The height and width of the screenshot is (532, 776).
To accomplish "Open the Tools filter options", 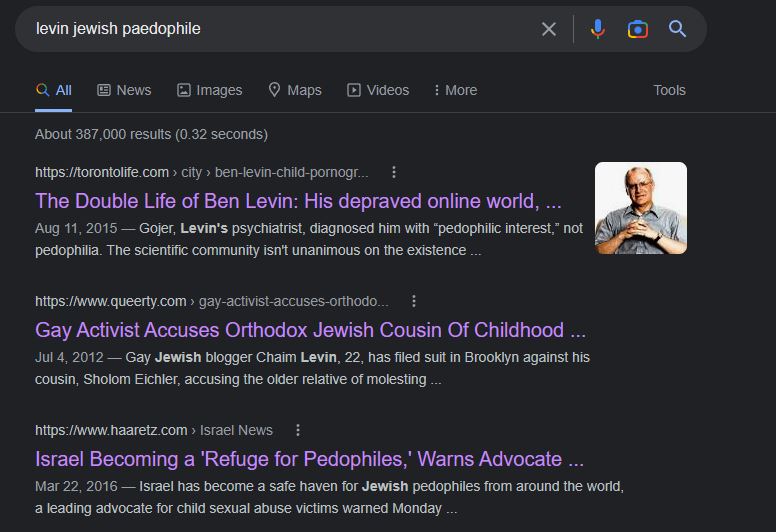I will click(x=669, y=90).
